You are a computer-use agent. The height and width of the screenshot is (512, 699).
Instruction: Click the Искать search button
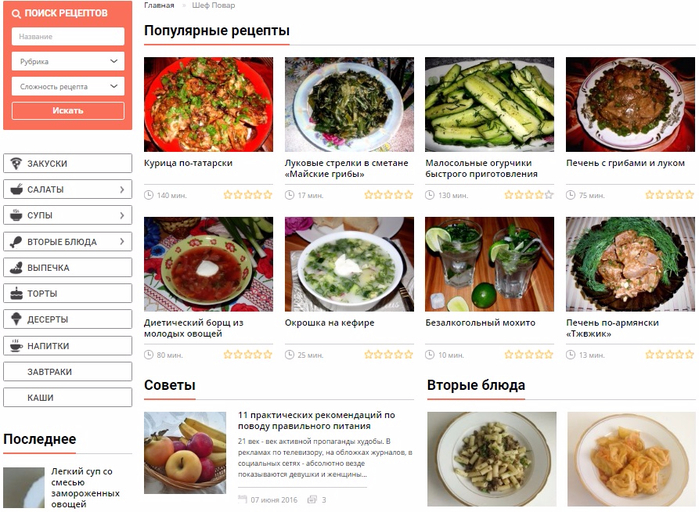tap(68, 111)
